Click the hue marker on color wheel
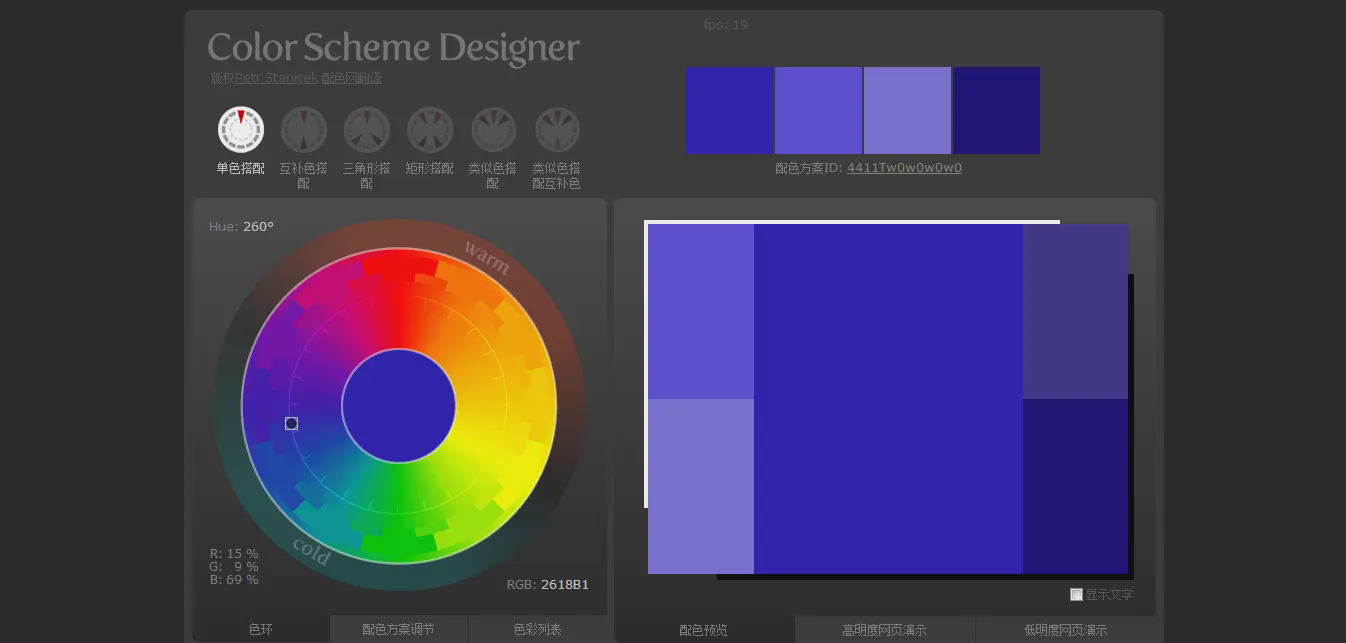Screen dimensions: 1346x643 click(x=292, y=424)
